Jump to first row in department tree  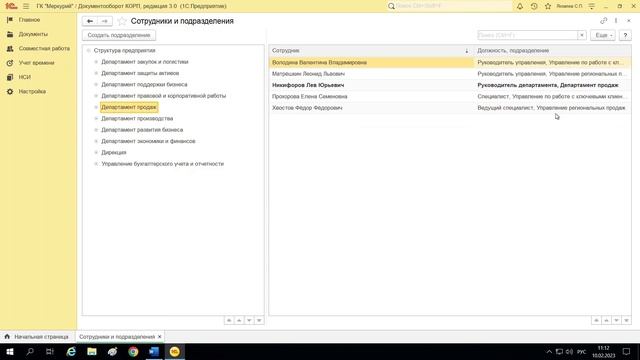coord(229,321)
